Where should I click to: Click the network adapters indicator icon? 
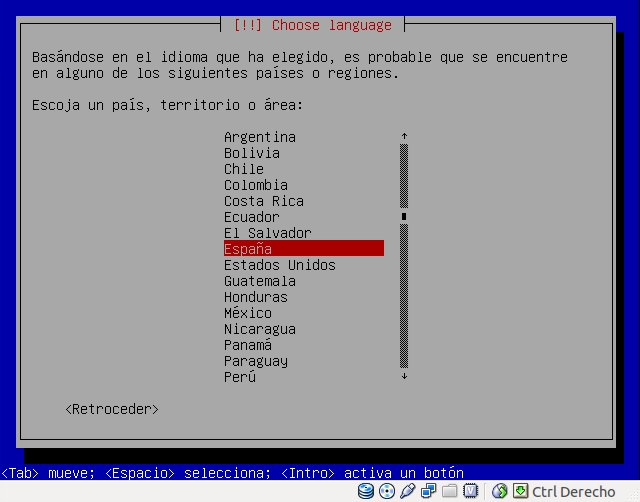coord(428,491)
